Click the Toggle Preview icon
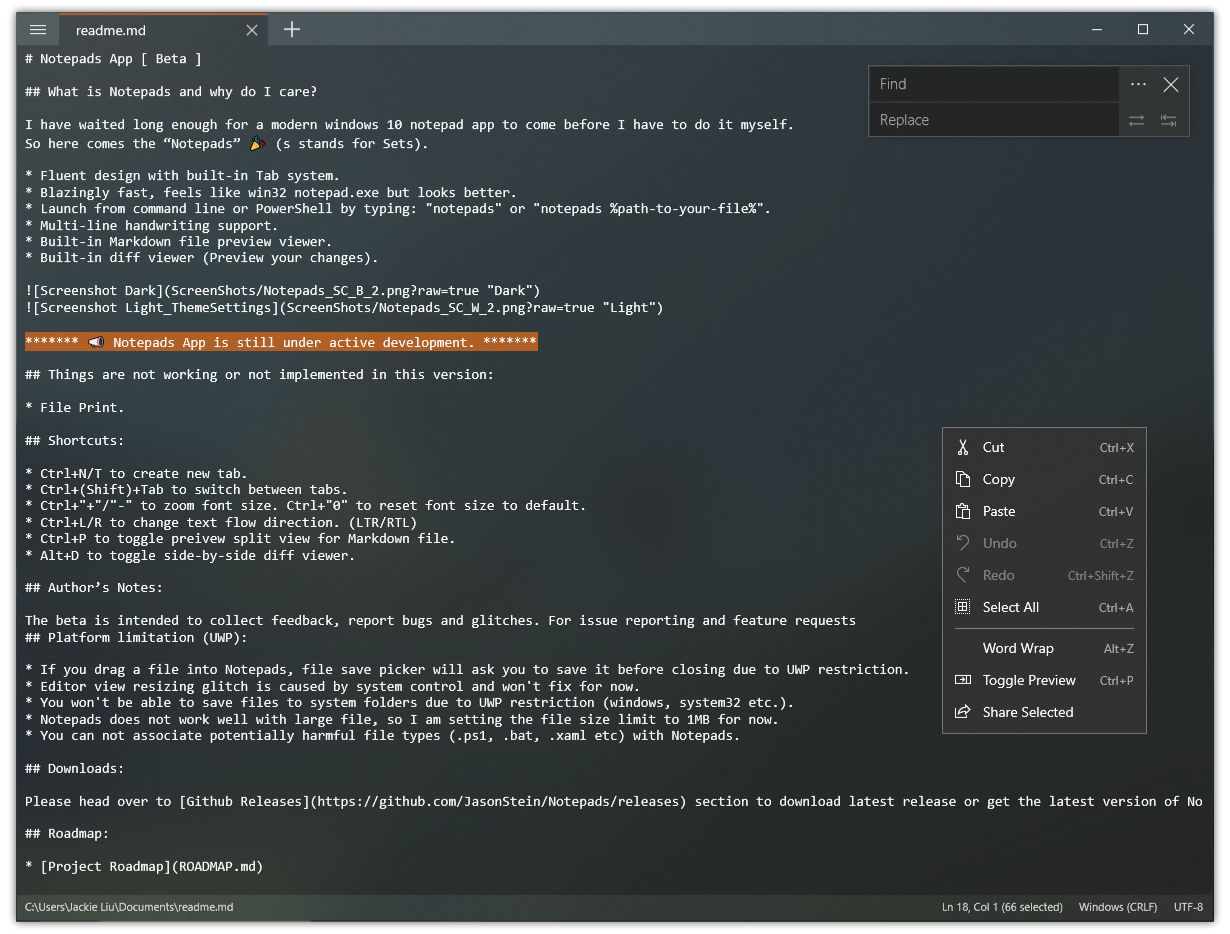 [x=963, y=680]
